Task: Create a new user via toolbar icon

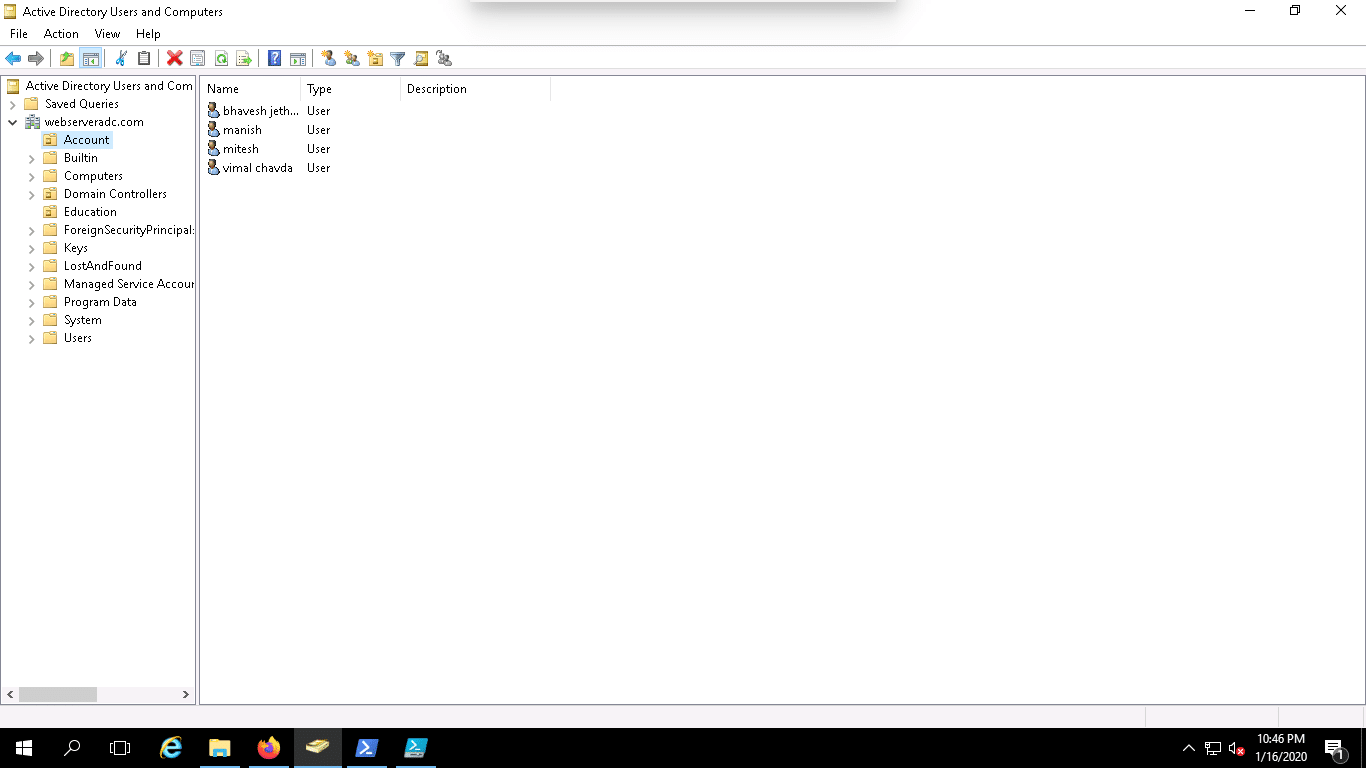Action: [x=328, y=59]
